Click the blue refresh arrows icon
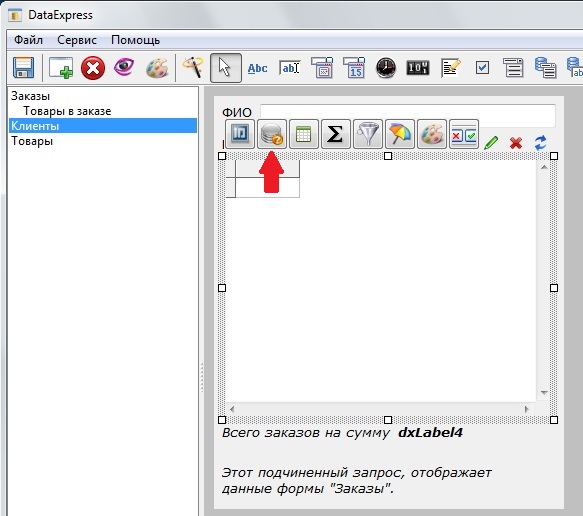Viewport: 583px width, 516px height. 540,143
